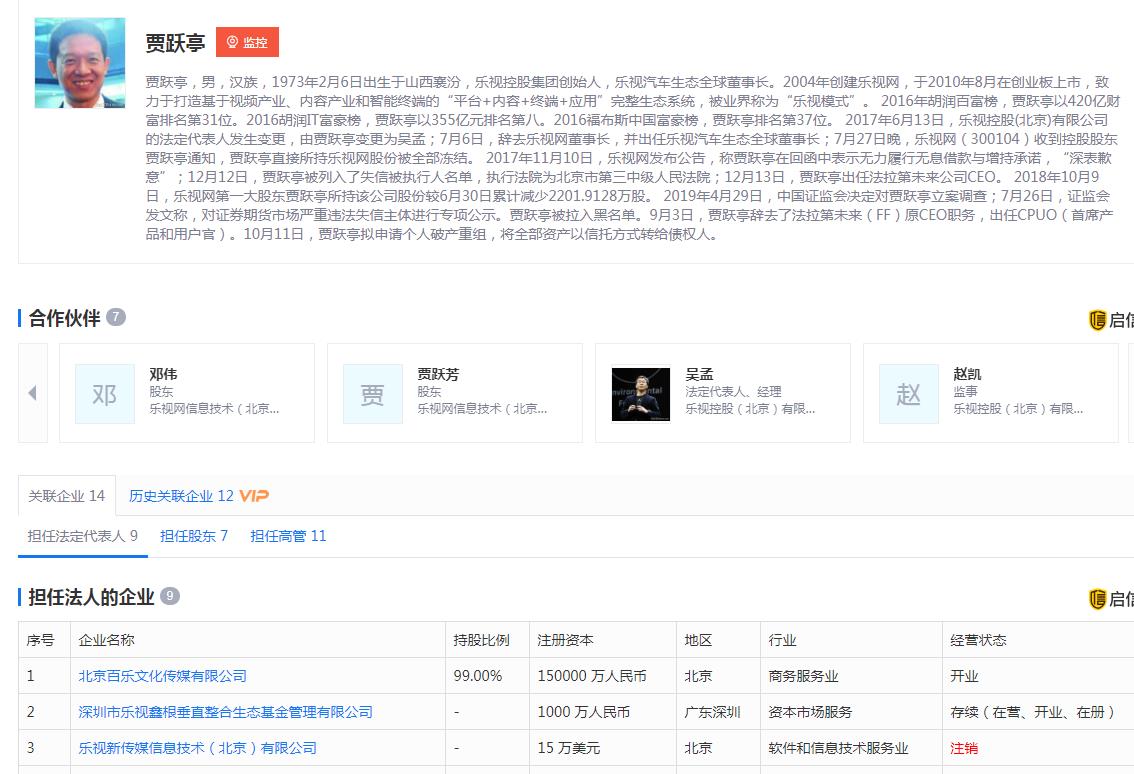Open partner card 邓伟
This screenshot has height=774, width=1134.
(187, 393)
